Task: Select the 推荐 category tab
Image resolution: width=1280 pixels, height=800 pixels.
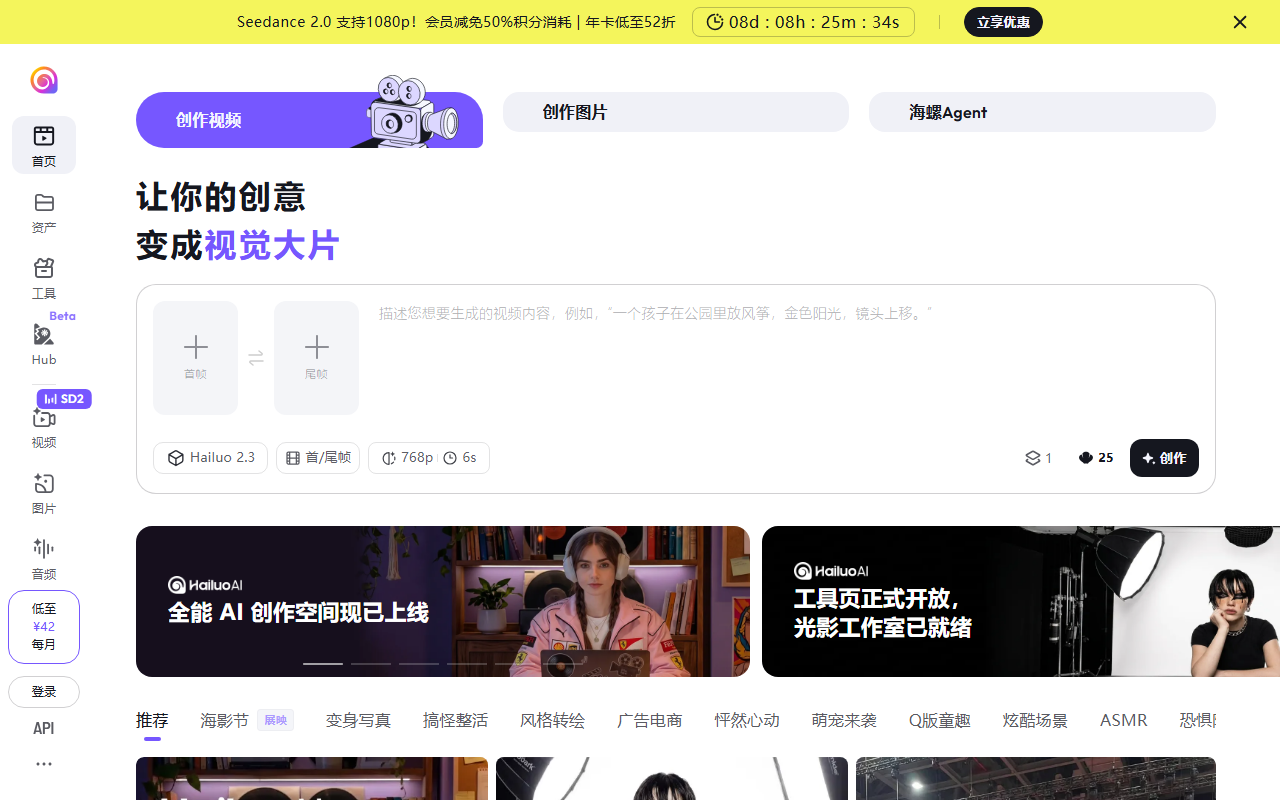Action: coord(152,720)
